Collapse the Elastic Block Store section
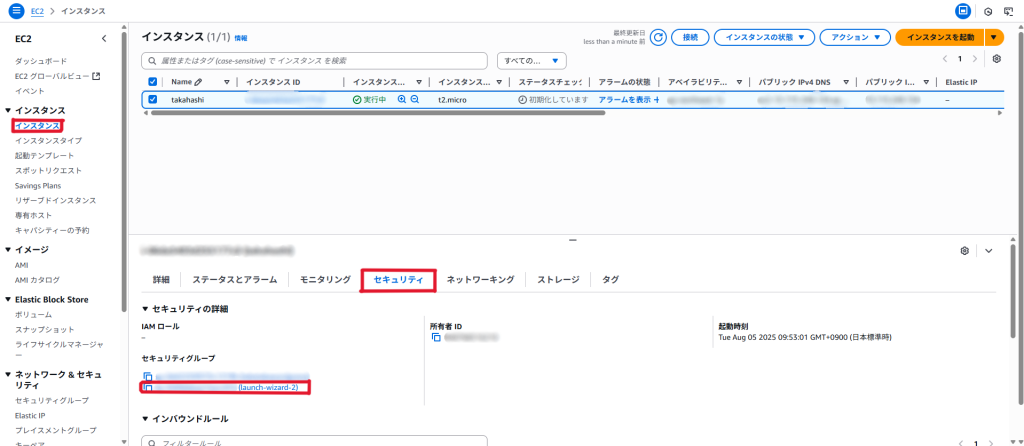 8,300
